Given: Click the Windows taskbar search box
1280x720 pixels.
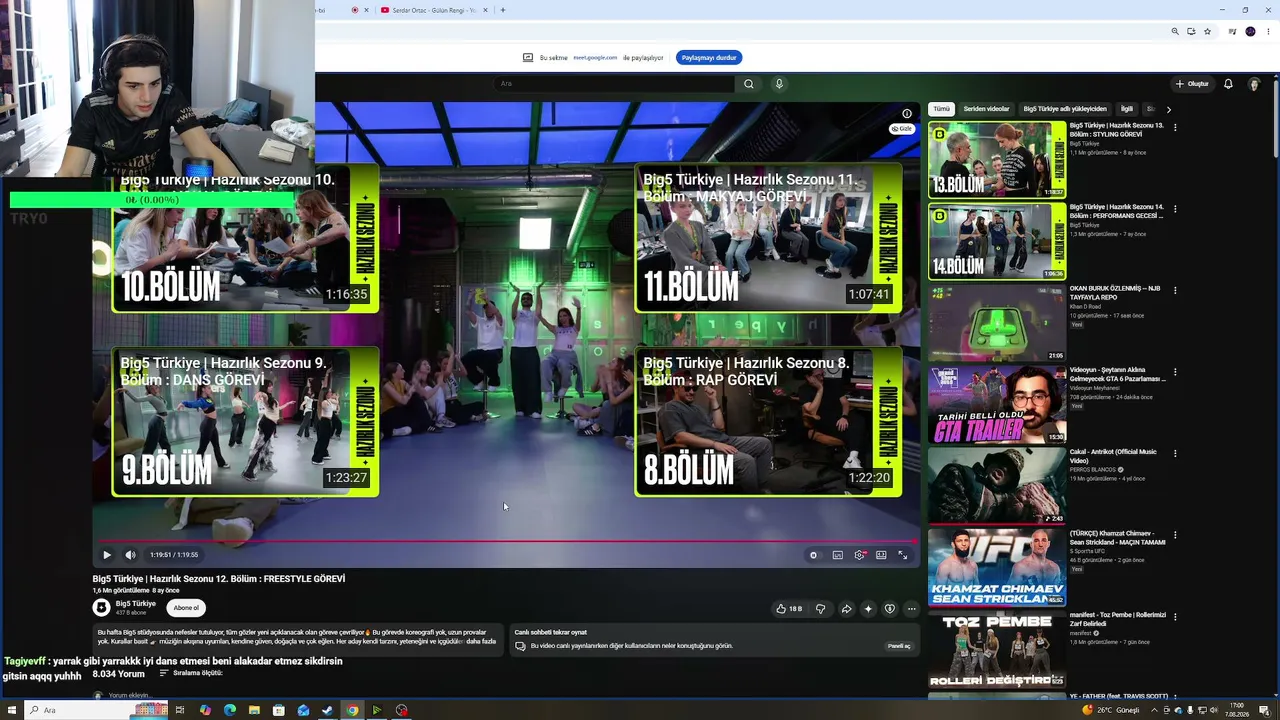Looking at the screenshot, I should 97,710.
